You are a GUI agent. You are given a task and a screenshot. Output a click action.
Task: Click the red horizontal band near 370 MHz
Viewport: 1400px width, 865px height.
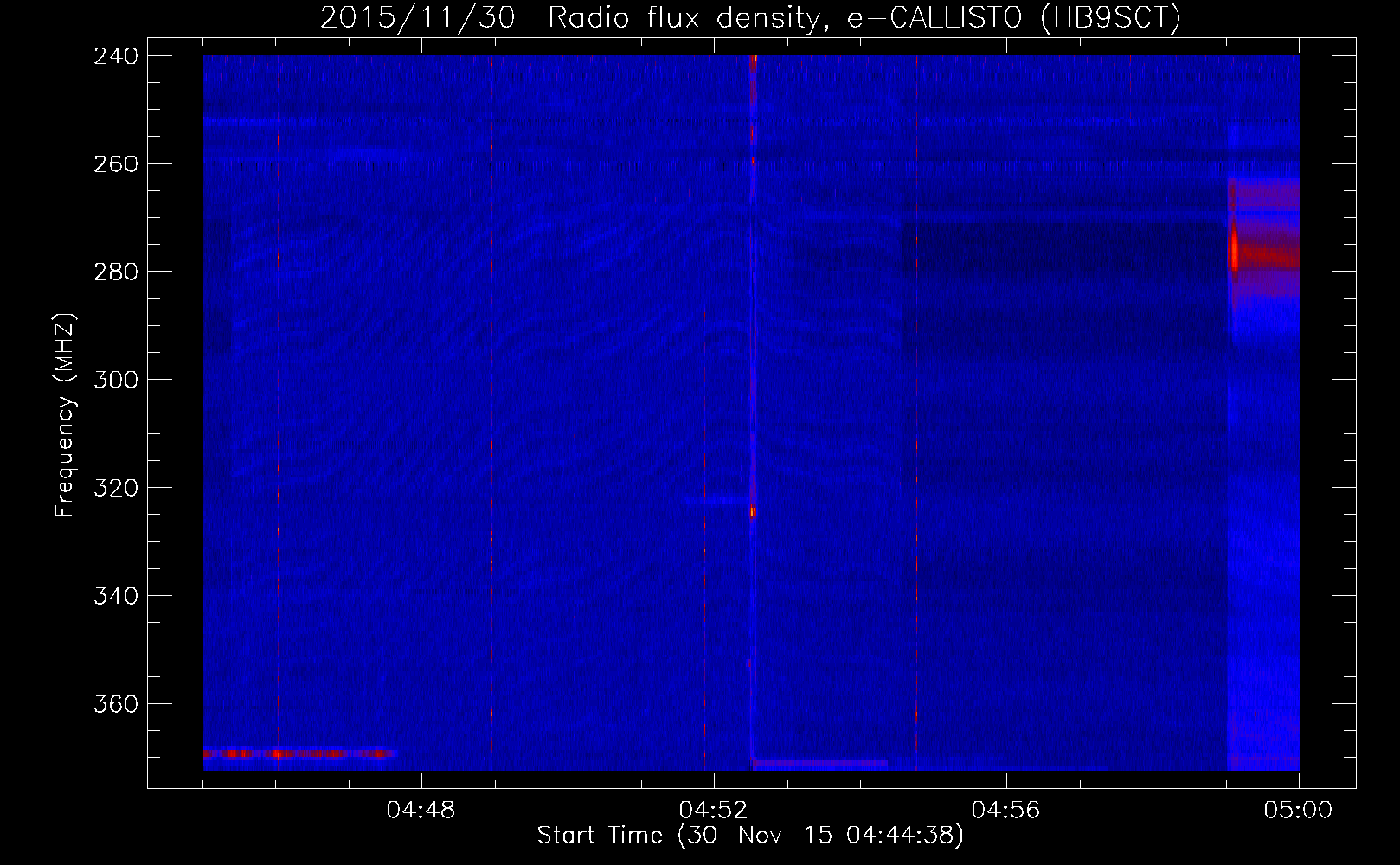coord(299,754)
